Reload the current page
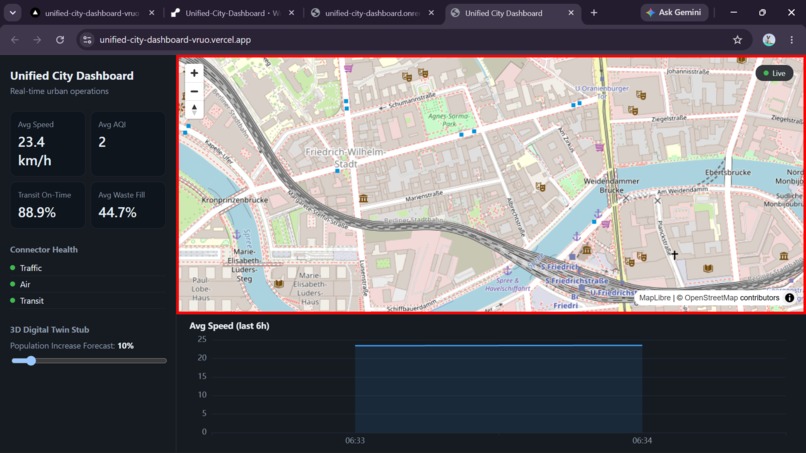The height and width of the screenshot is (453, 806). (x=60, y=40)
